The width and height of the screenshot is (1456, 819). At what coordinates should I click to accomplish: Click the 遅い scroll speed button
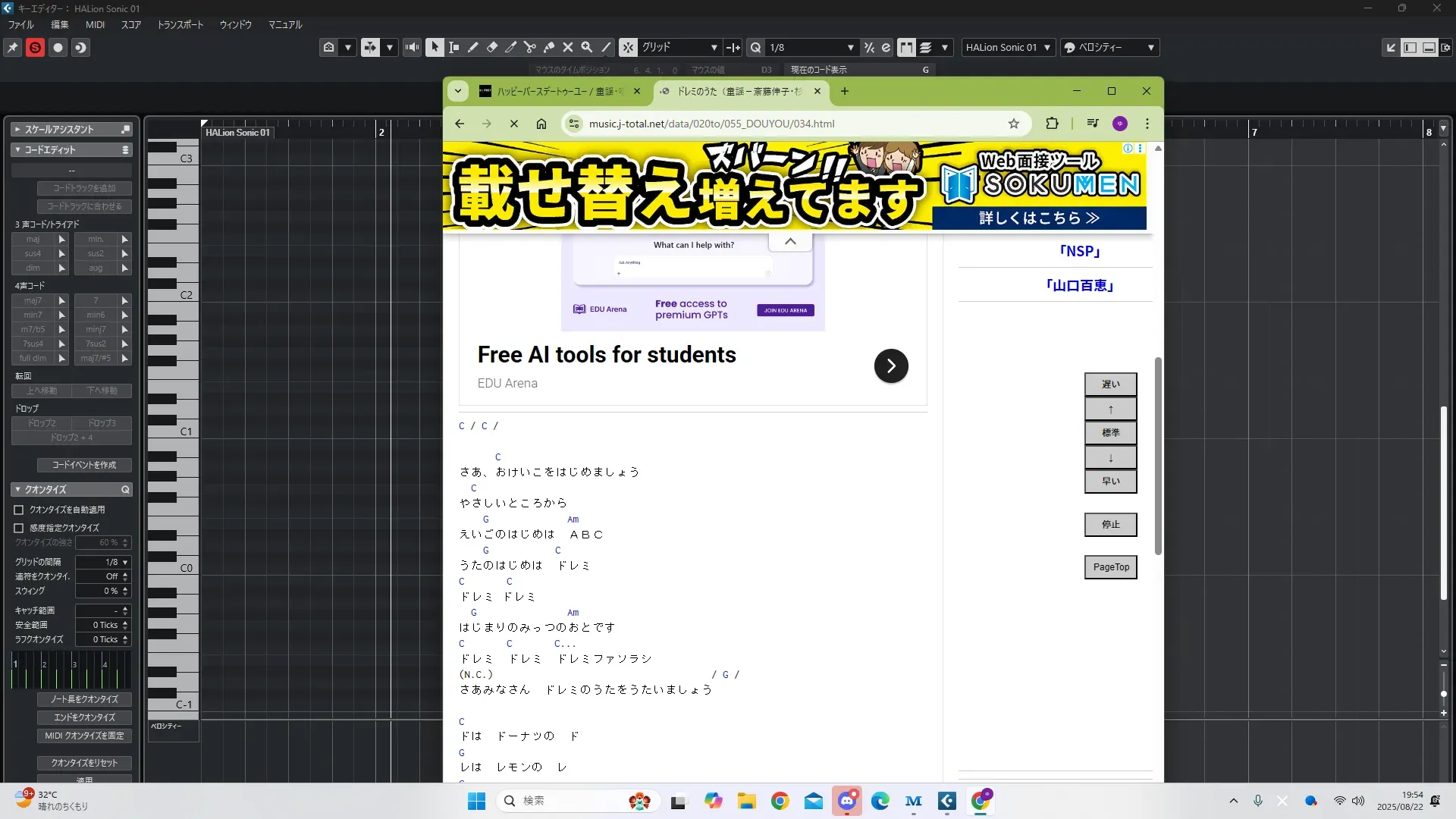tap(1110, 384)
